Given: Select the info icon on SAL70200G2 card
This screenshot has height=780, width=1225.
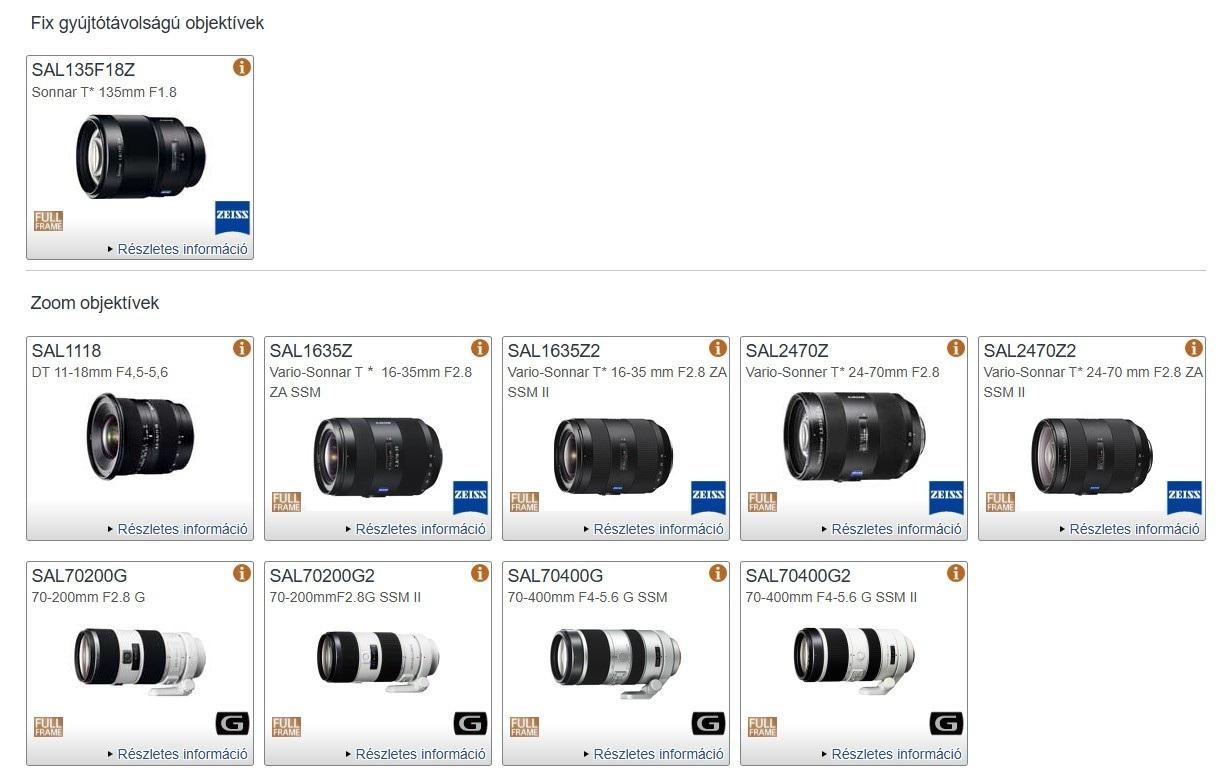Looking at the screenshot, I should click(x=480, y=573).
